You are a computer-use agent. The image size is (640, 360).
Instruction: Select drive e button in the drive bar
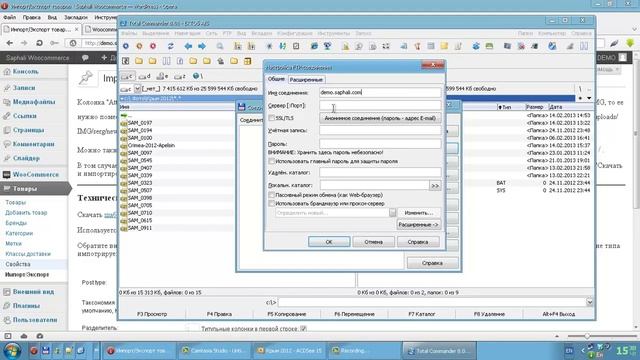click(x=162, y=76)
